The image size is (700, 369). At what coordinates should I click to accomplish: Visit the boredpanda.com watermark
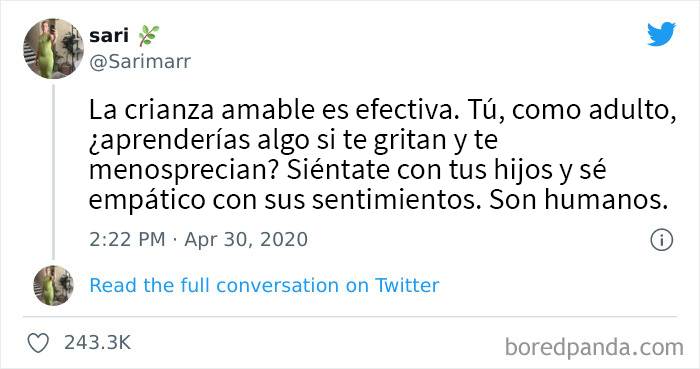tap(594, 347)
